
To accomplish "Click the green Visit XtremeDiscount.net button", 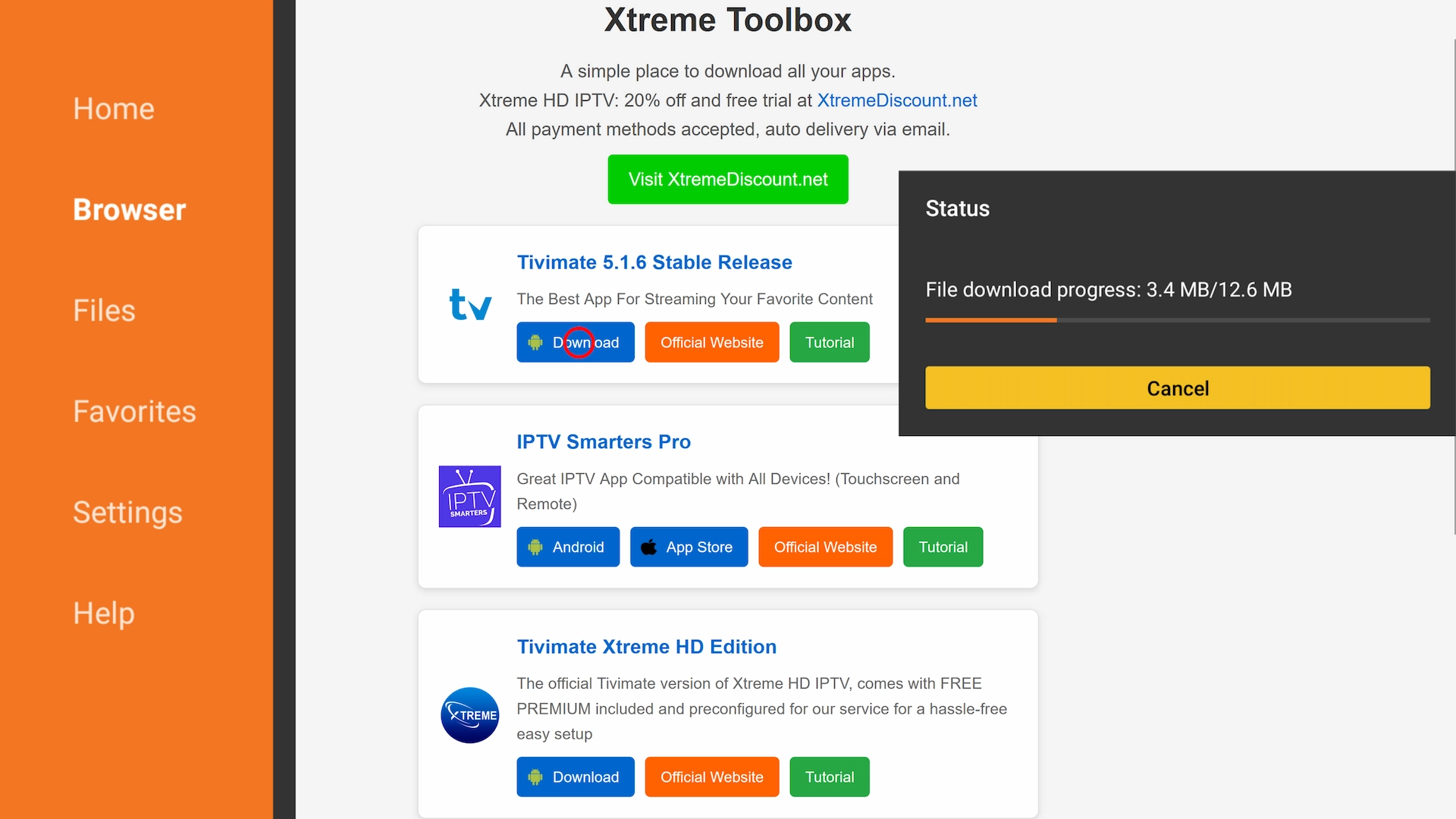I will 728,179.
